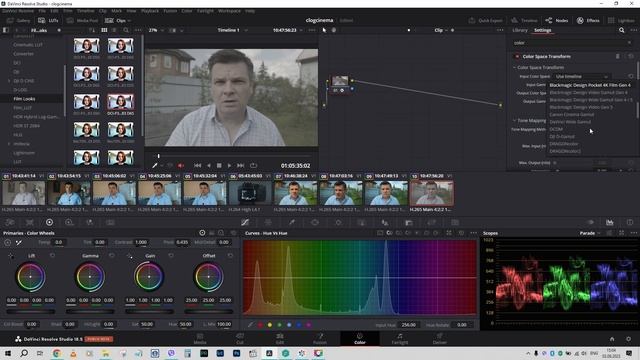640x360 pixels.
Task: Open Input Color Space dropdown
Action: click(582, 76)
